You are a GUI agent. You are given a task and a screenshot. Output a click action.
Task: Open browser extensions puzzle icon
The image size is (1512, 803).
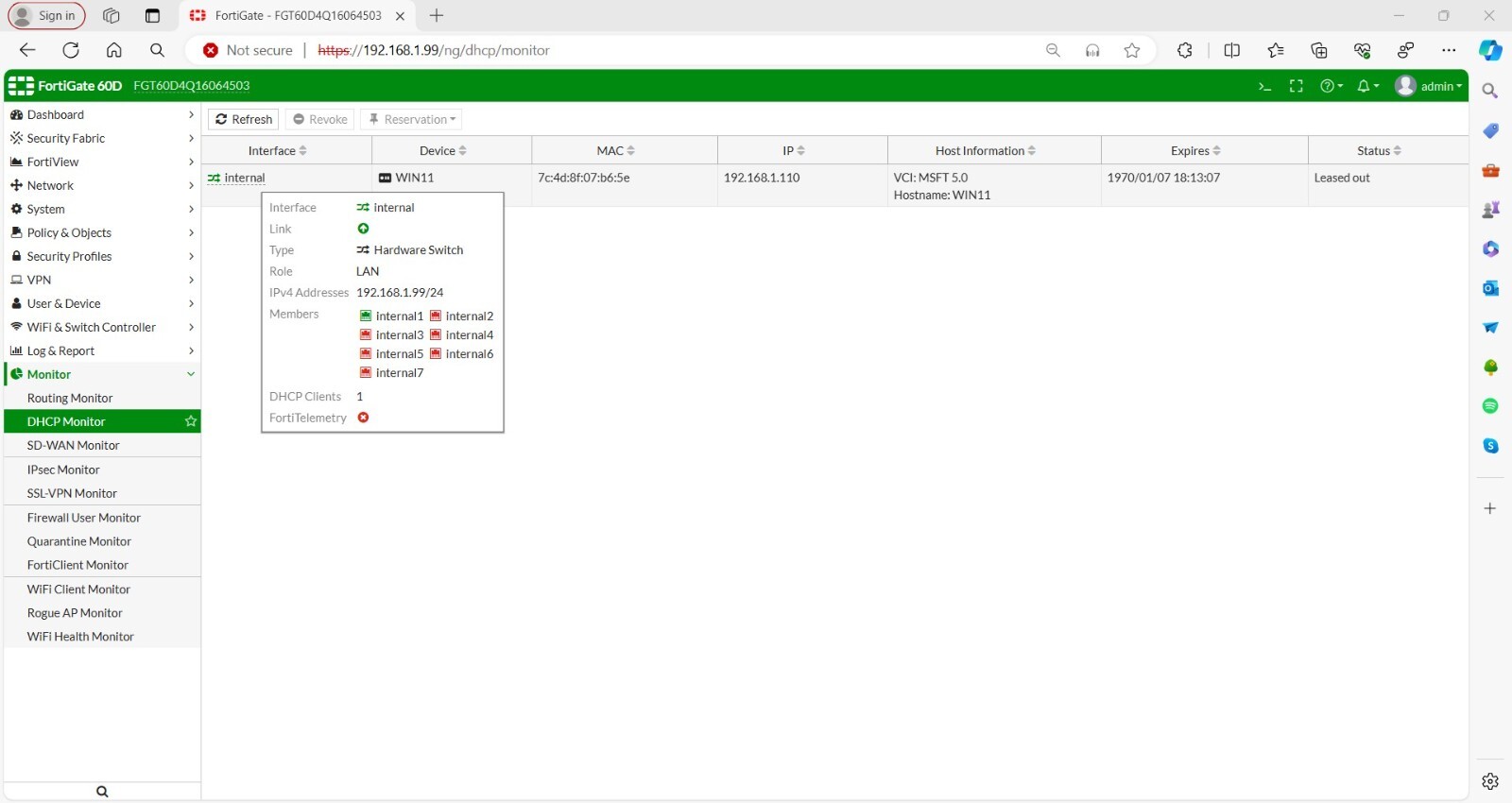[x=1185, y=50]
